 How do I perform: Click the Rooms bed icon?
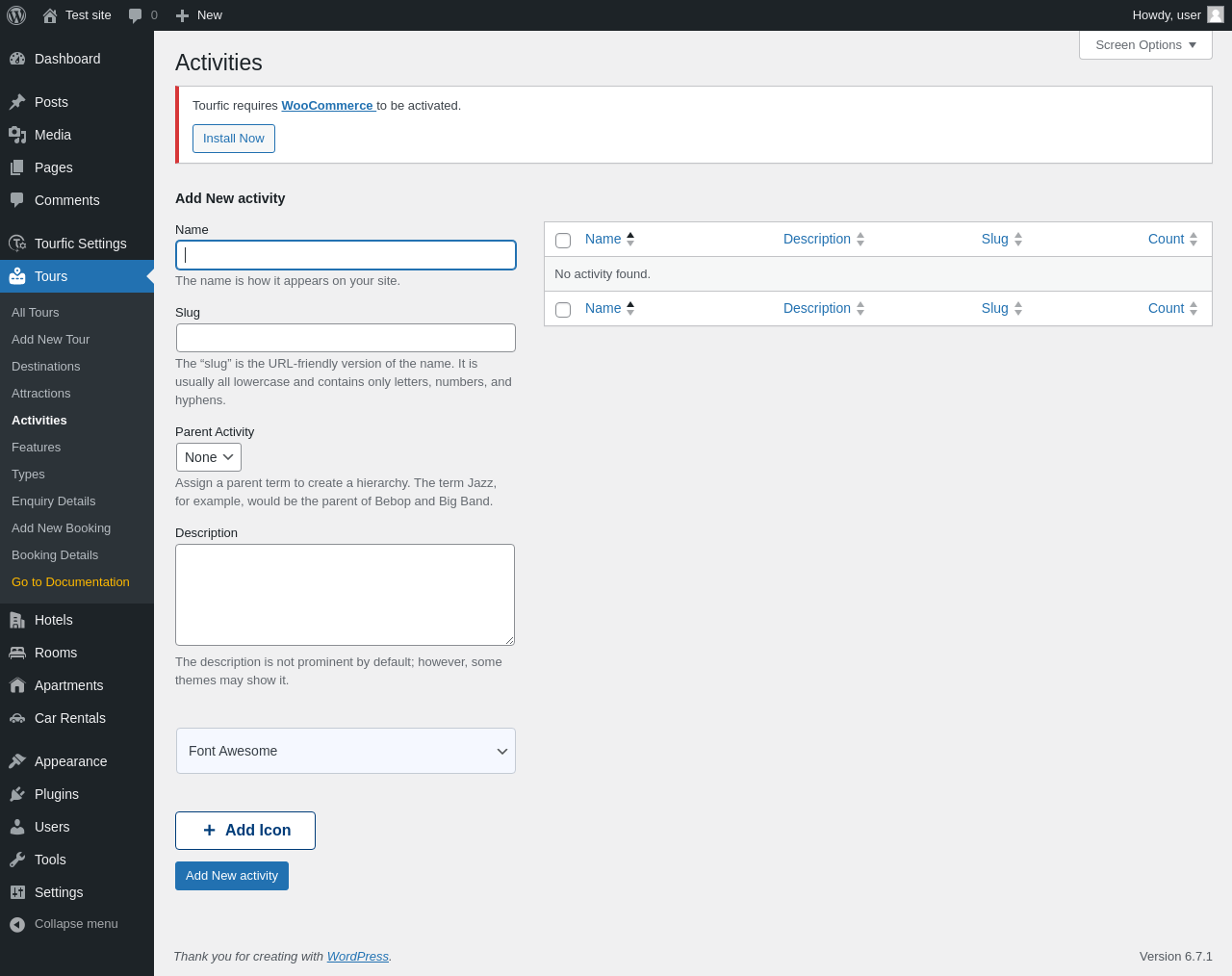(x=17, y=653)
